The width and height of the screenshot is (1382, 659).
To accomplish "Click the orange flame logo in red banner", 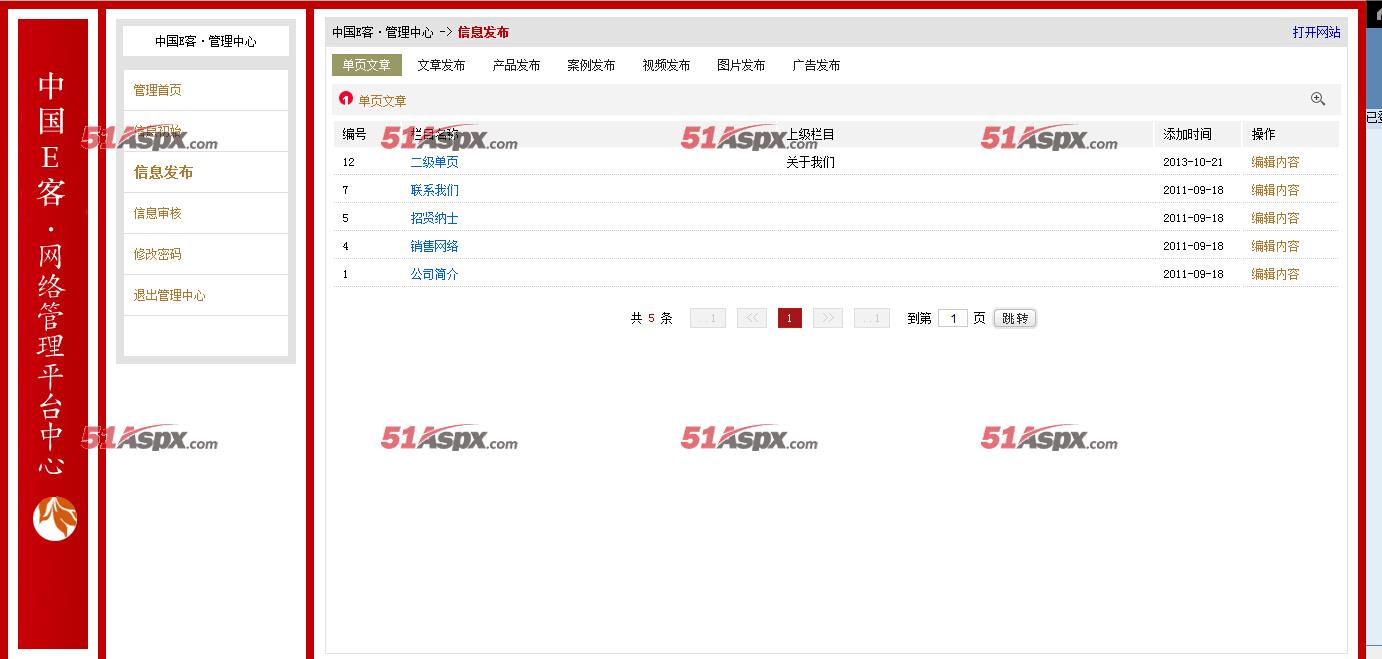I will click(55, 518).
